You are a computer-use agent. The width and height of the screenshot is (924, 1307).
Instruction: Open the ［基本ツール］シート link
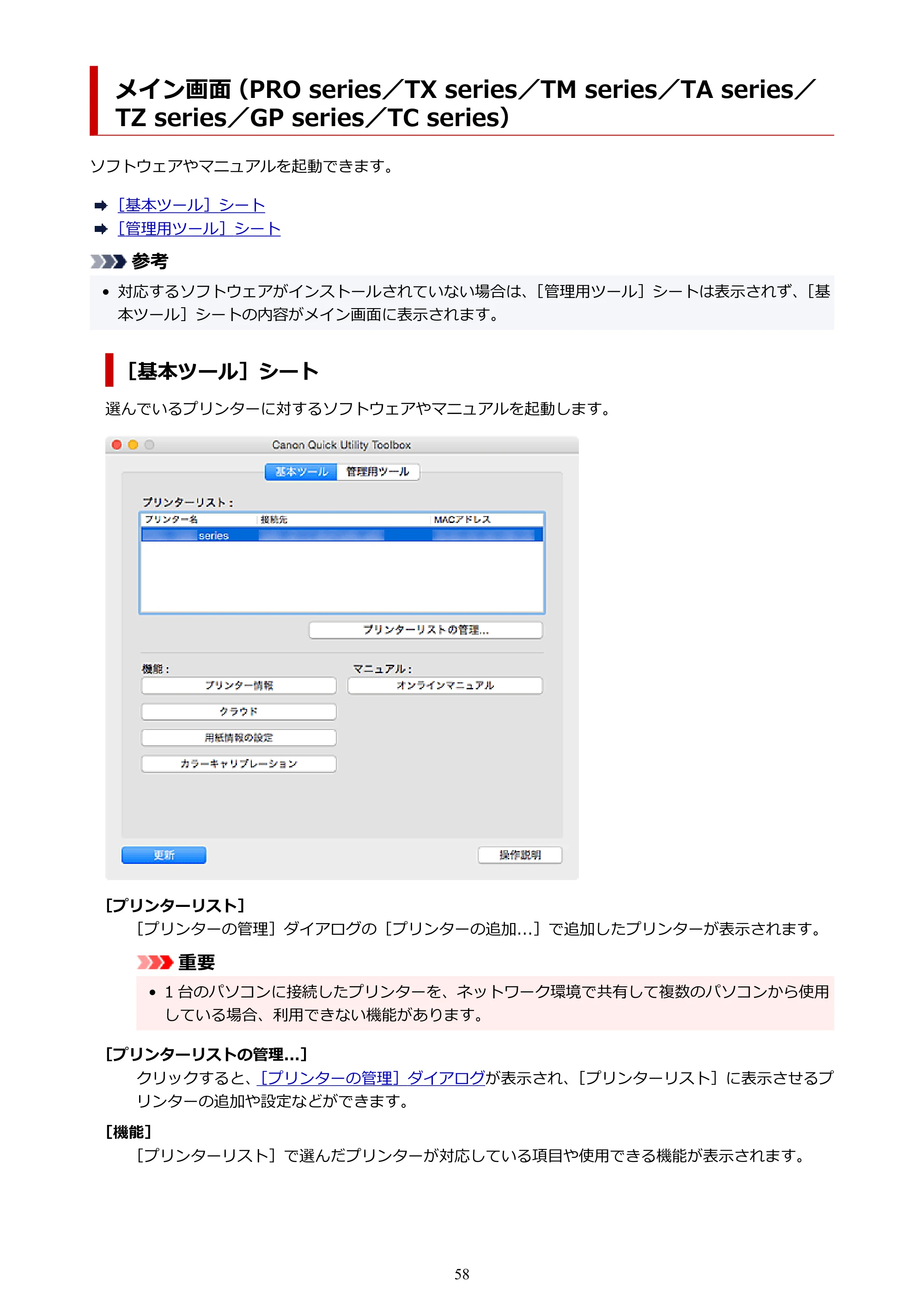(x=191, y=205)
